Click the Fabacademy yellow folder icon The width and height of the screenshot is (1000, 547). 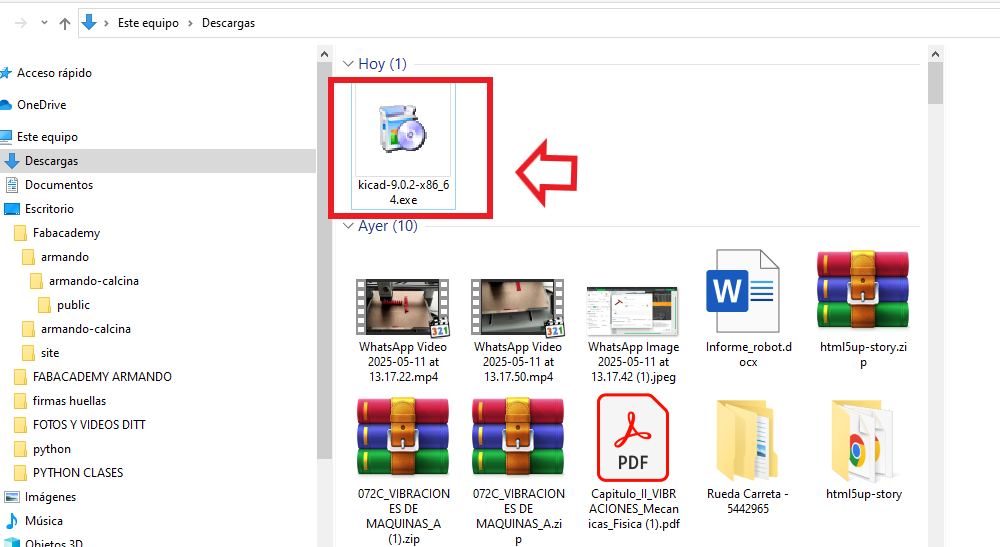[x=20, y=233]
